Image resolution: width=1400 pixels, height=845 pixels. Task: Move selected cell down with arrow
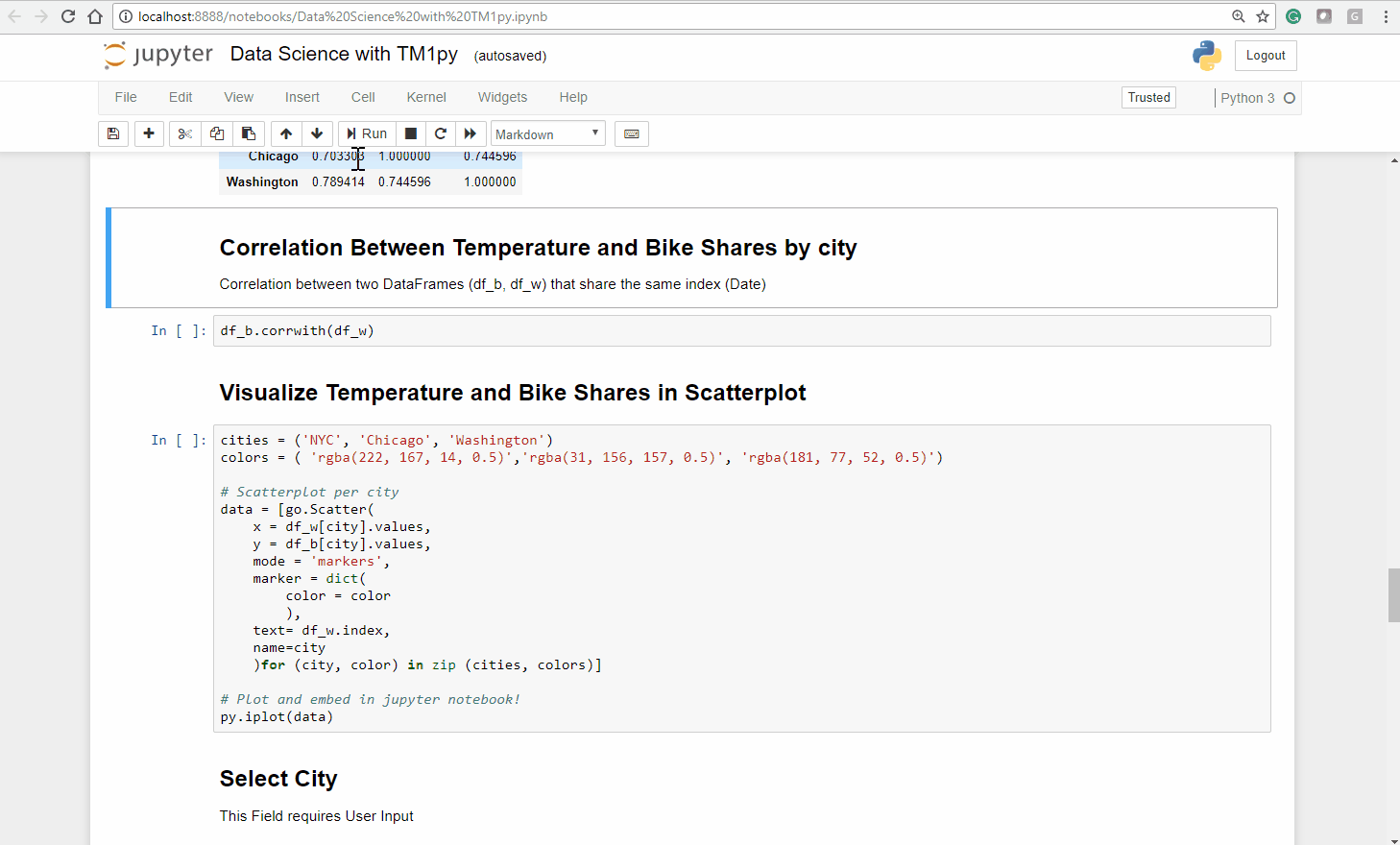(x=317, y=133)
